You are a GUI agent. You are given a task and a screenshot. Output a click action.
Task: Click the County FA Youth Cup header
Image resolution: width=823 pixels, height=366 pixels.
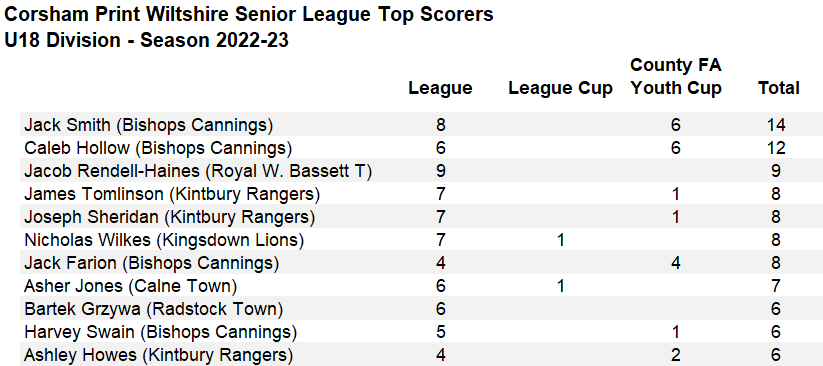pos(676,77)
